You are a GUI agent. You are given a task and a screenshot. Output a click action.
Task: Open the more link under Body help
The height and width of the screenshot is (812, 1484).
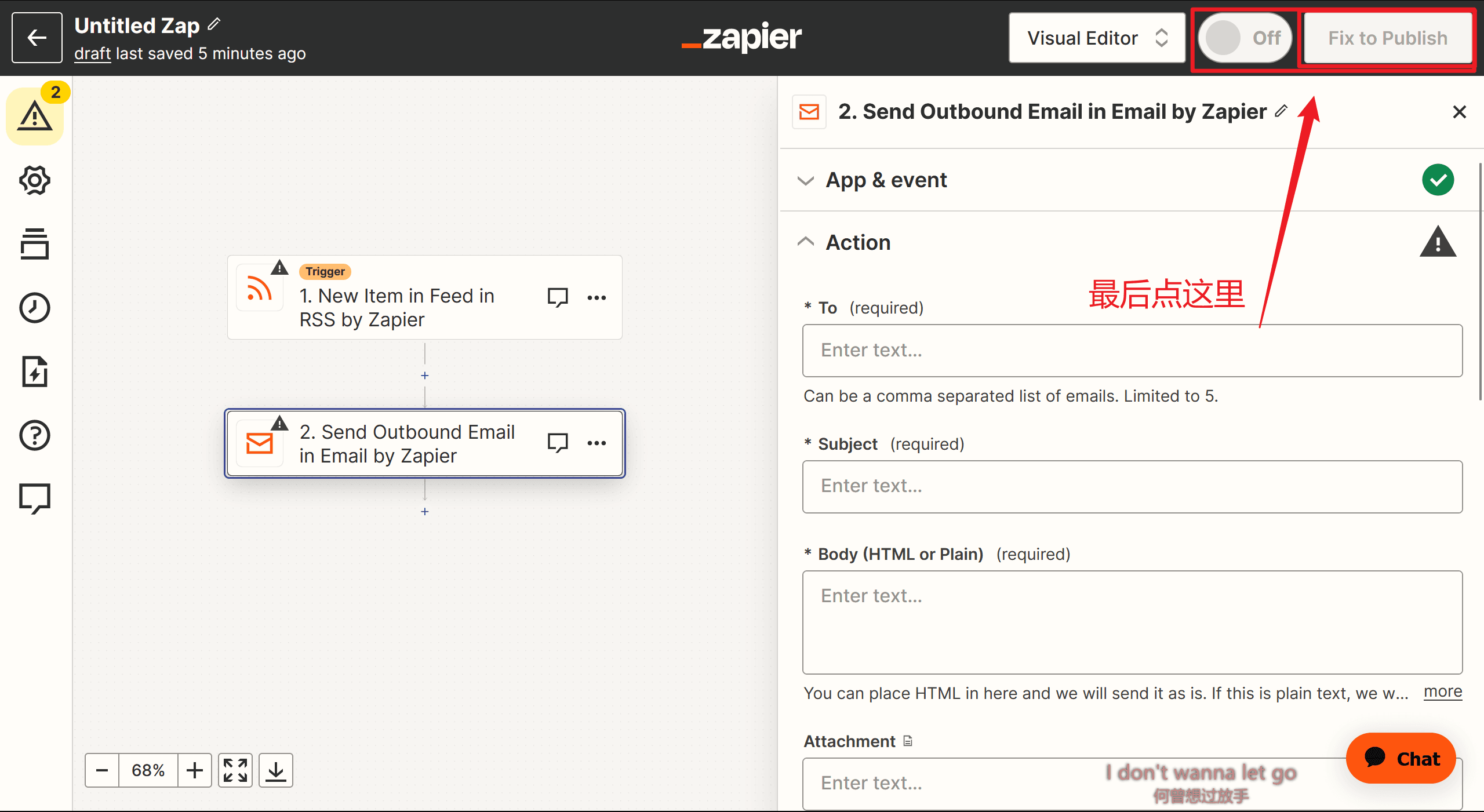[1443, 691]
